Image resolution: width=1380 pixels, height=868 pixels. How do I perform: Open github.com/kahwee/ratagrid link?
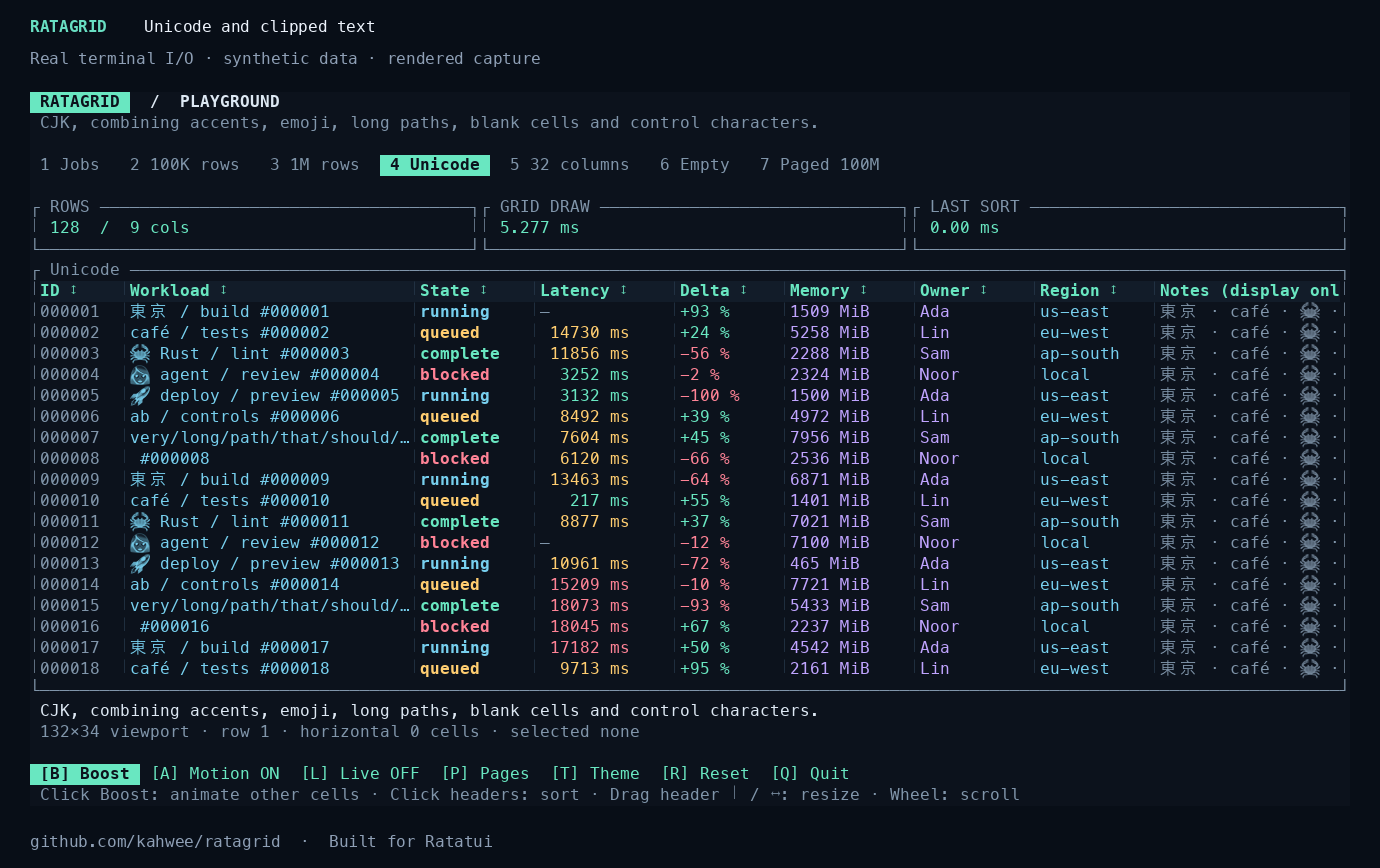[155, 841]
